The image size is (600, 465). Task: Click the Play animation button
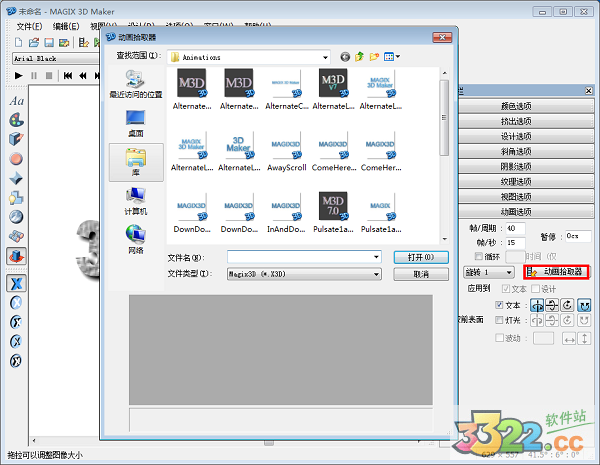20,75
